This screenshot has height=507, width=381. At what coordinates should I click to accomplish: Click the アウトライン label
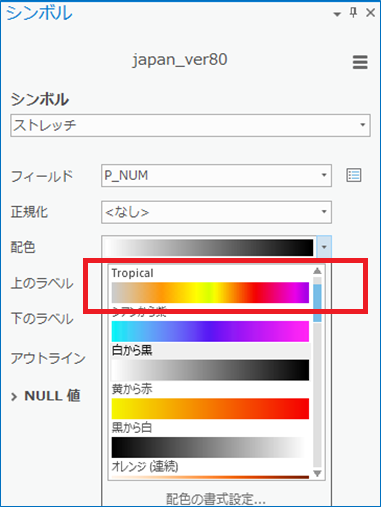point(48,358)
